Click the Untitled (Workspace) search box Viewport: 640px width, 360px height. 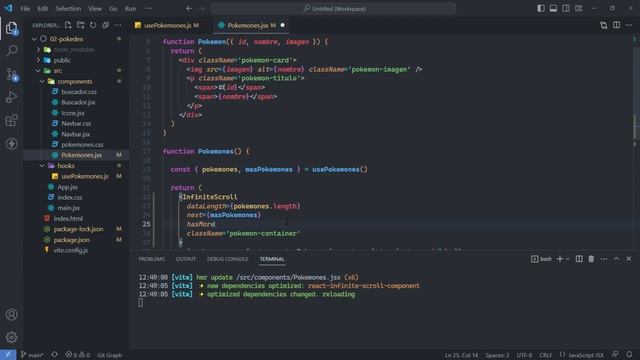[x=333, y=9]
